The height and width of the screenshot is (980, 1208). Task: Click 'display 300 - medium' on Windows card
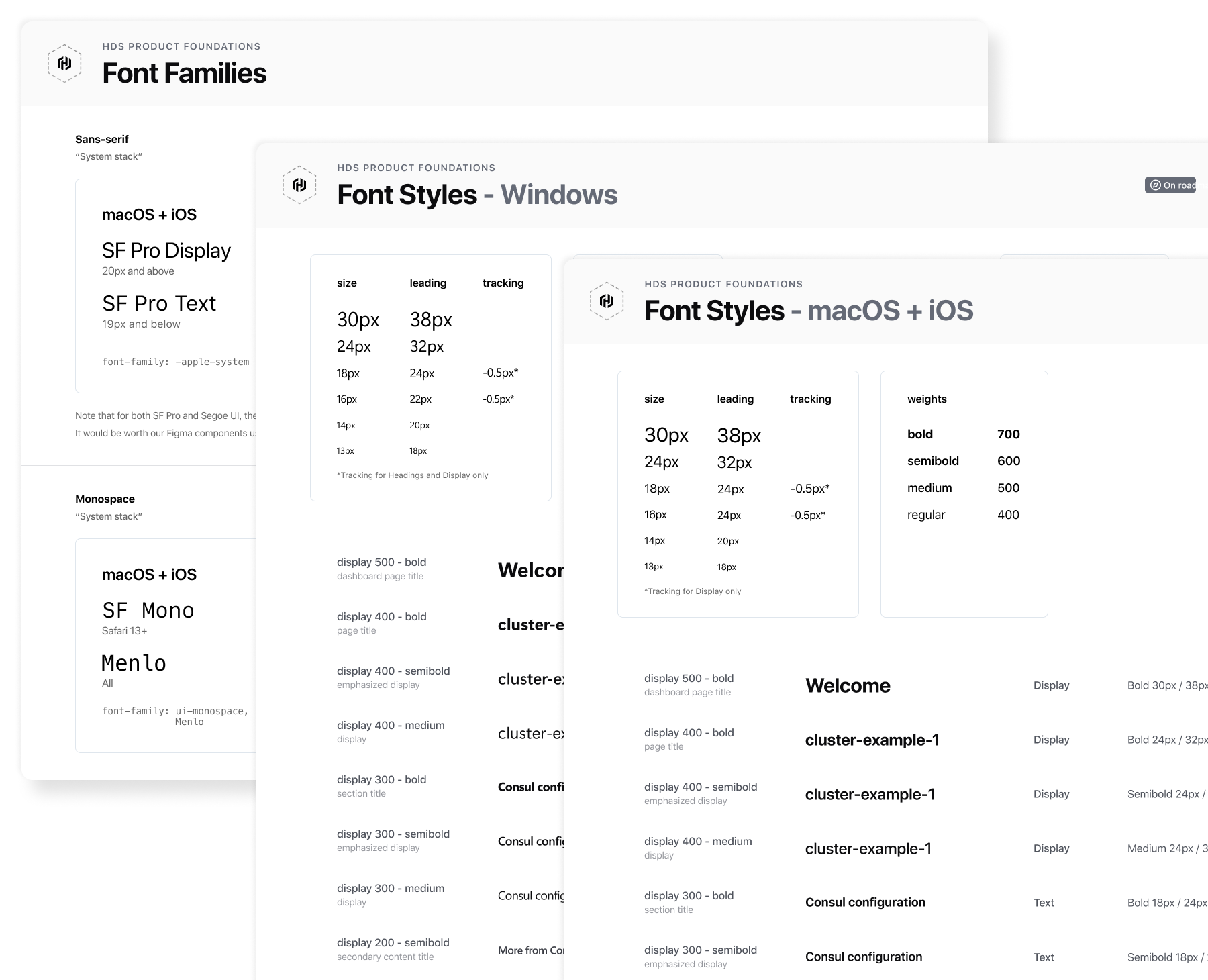(391, 889)
